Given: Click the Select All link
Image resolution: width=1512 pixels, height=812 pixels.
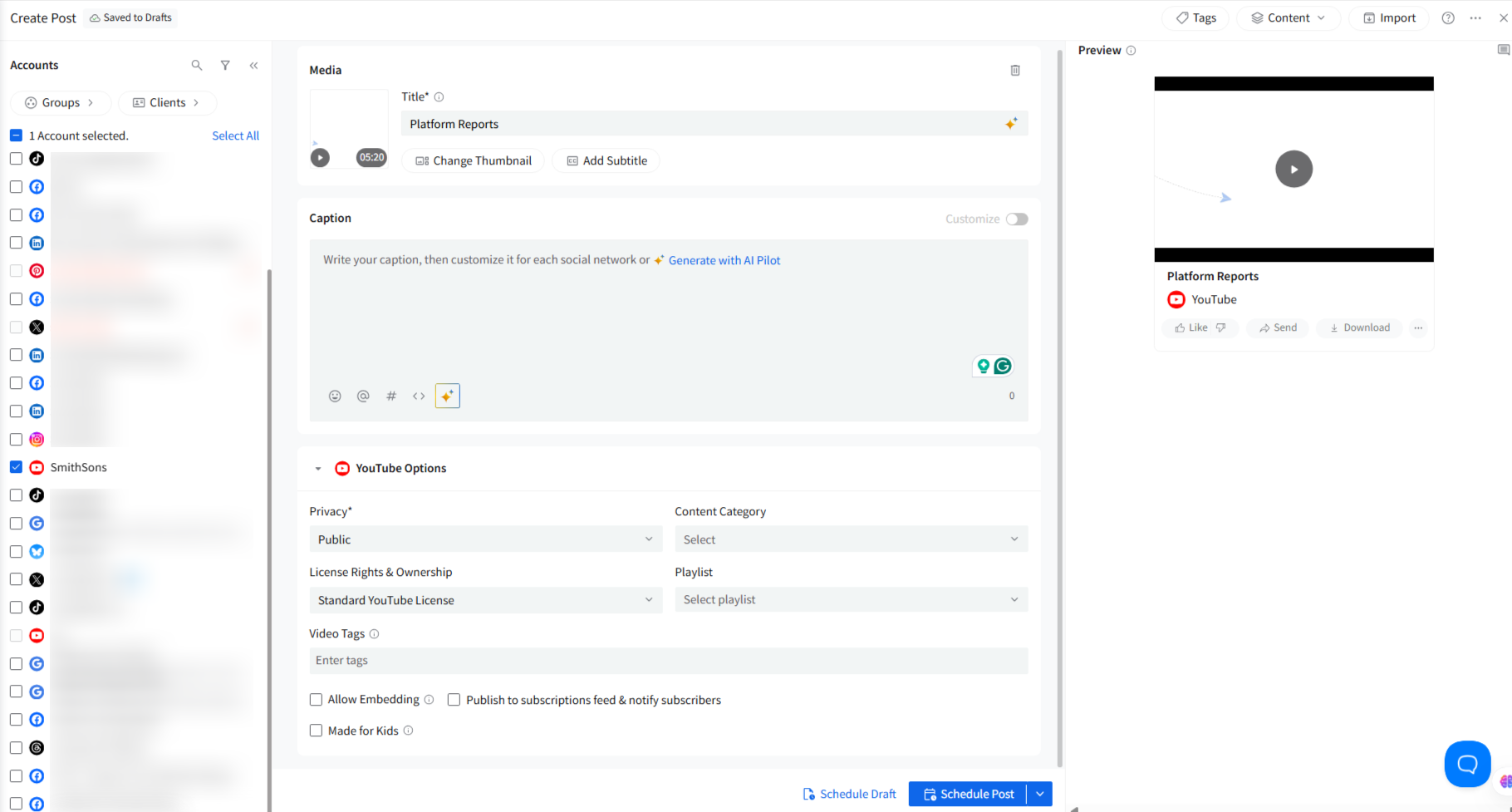Looking at the screenshot, I should [x=235, y=135].
